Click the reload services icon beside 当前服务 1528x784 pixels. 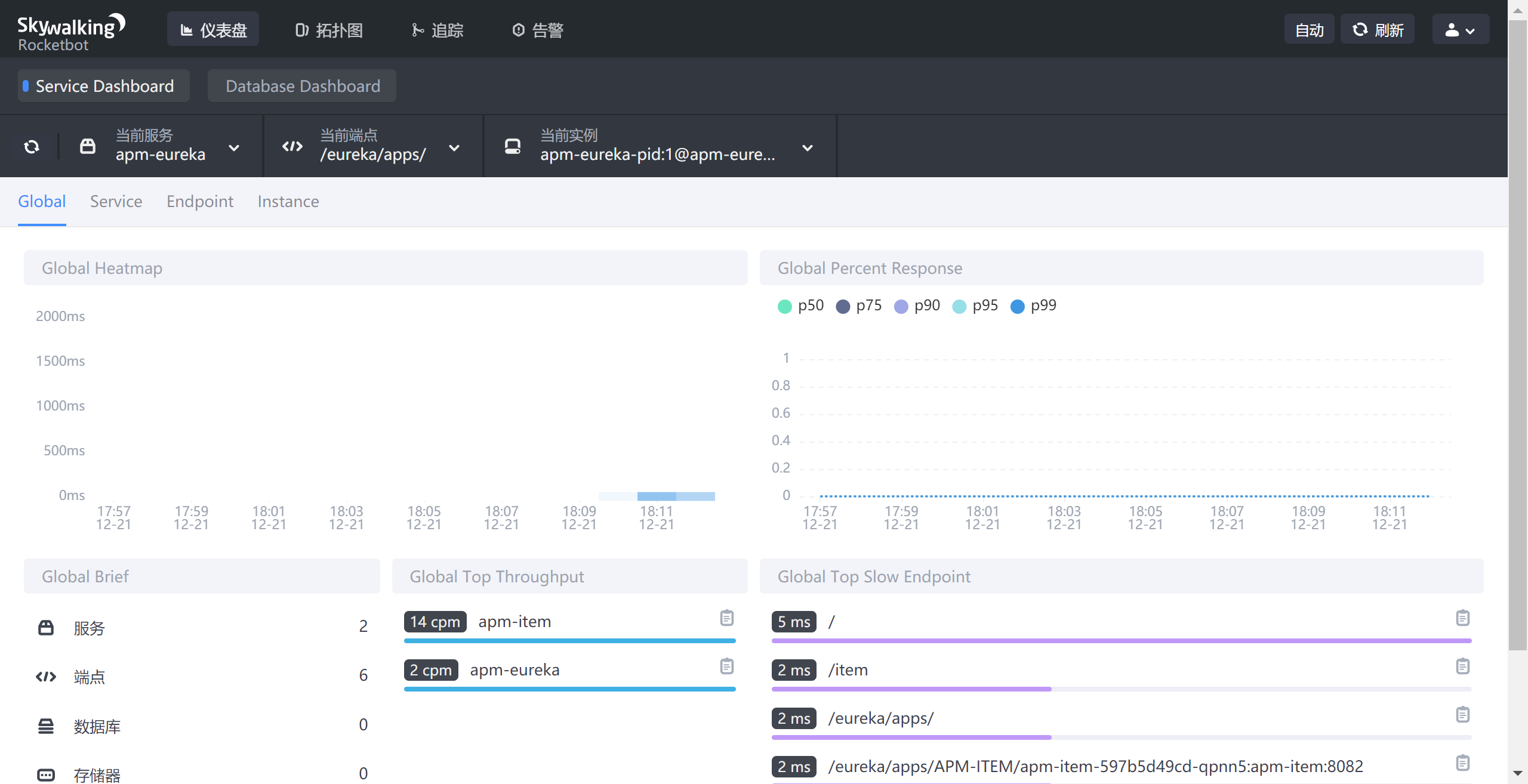tap(32, 146)
